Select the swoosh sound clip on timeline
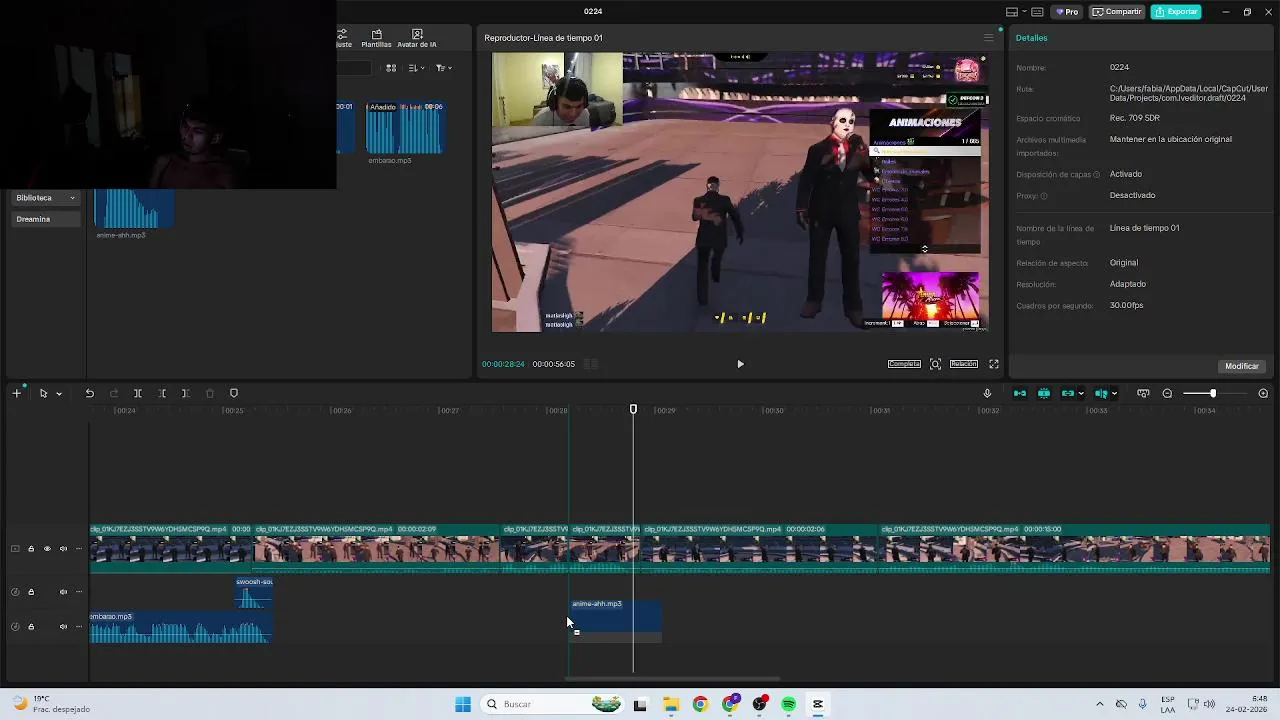 tap(254, 593)
